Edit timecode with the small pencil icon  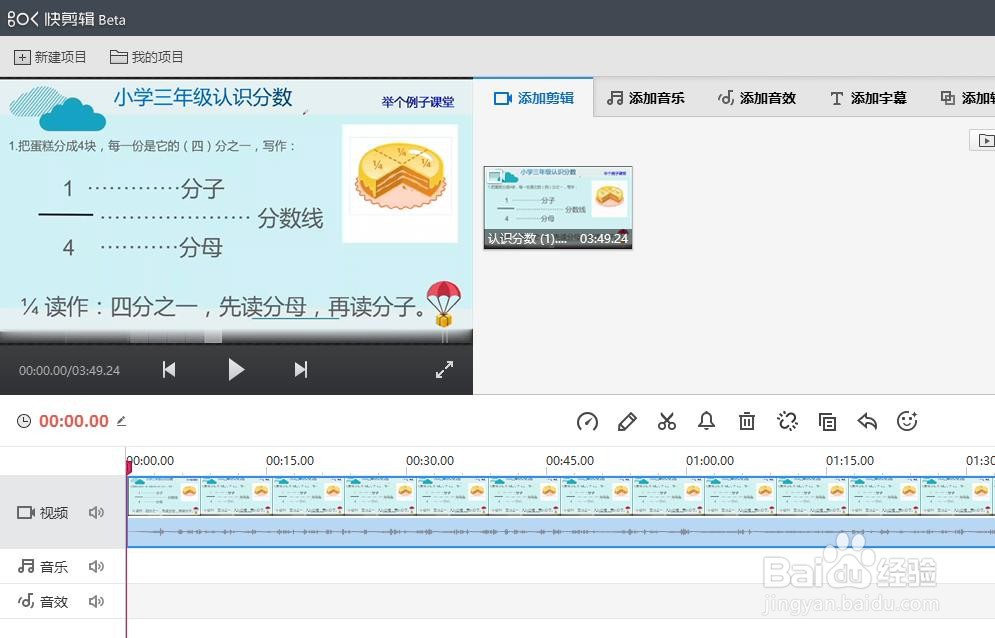(121, 421)
